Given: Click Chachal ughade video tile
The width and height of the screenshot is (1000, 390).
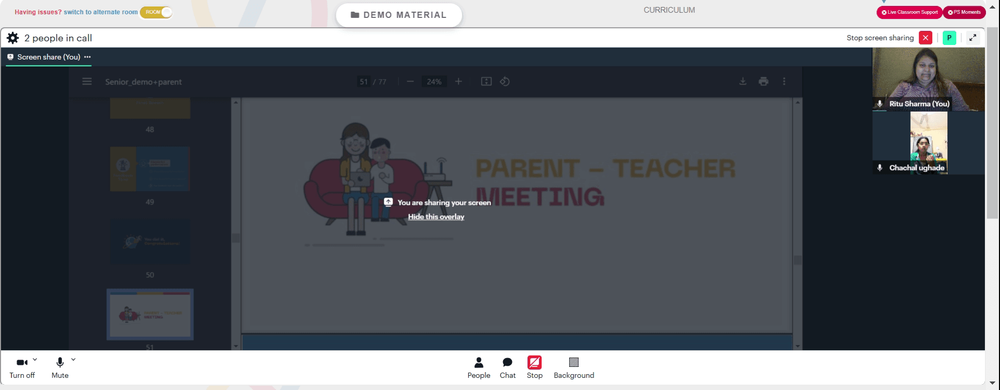Looking at the screenshot, I should tap(929, 143).
